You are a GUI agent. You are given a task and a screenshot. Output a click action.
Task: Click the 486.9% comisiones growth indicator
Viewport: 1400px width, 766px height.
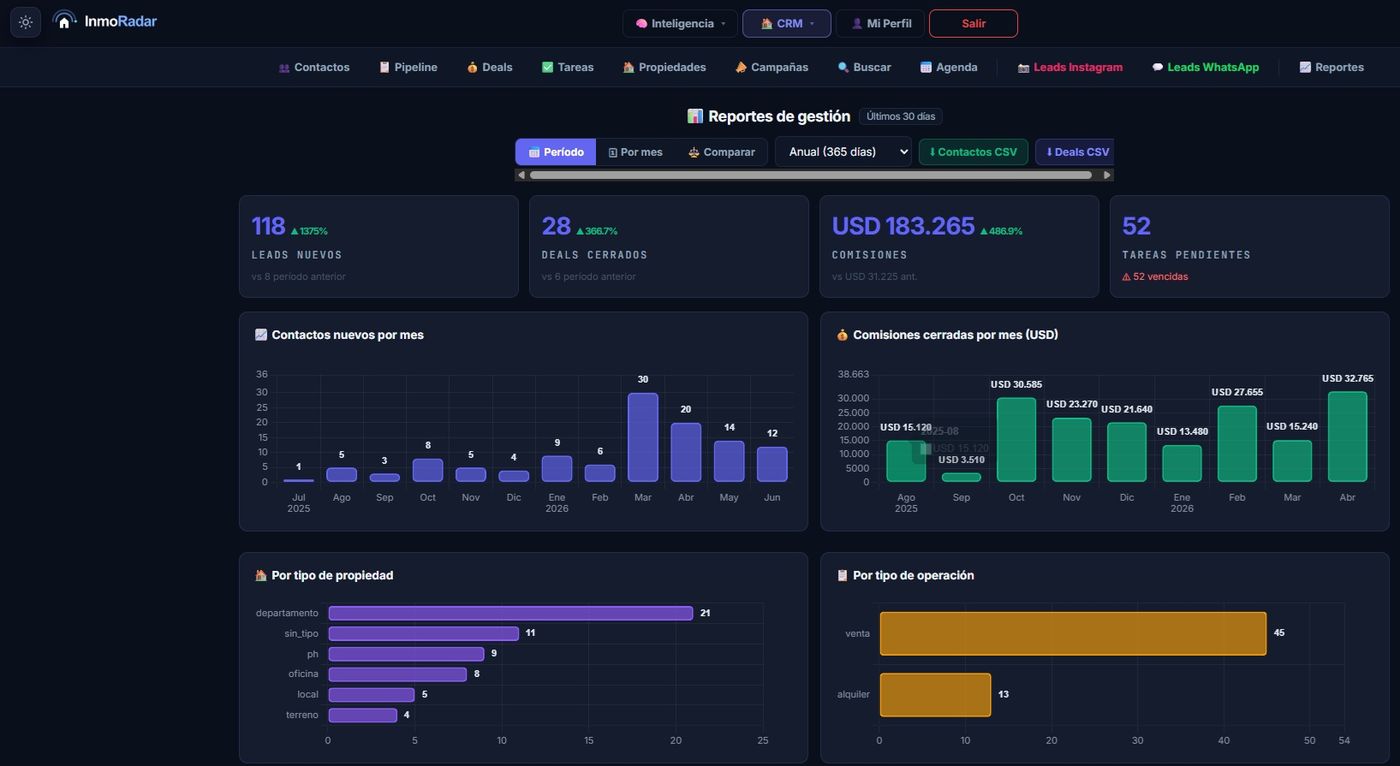pos(1000,231)
